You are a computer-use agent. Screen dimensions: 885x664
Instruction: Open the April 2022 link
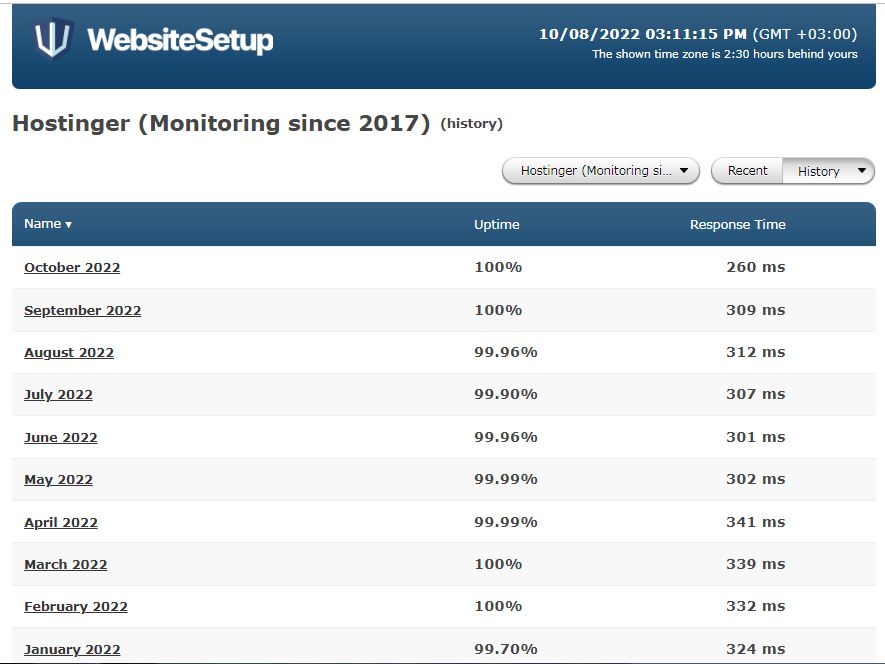[x=61, y=522]
